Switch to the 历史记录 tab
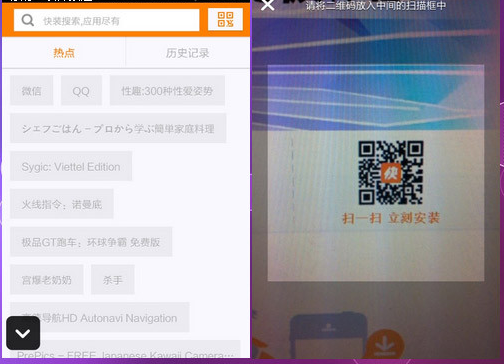The image size is (504, 364). click(188, 53)
